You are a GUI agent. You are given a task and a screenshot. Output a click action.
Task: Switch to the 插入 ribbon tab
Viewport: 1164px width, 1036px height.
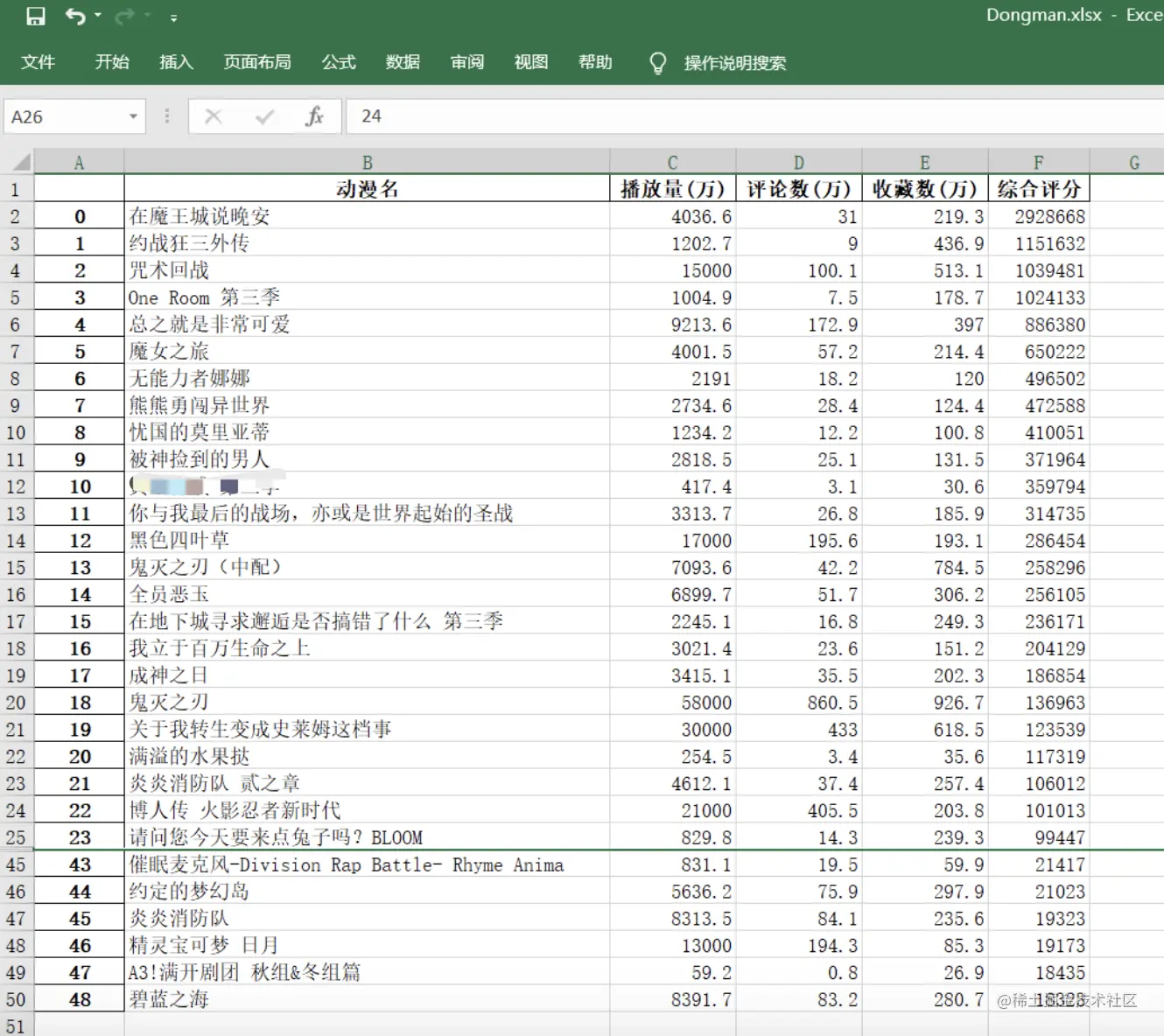pyautogui.click(x=176, y=62)
